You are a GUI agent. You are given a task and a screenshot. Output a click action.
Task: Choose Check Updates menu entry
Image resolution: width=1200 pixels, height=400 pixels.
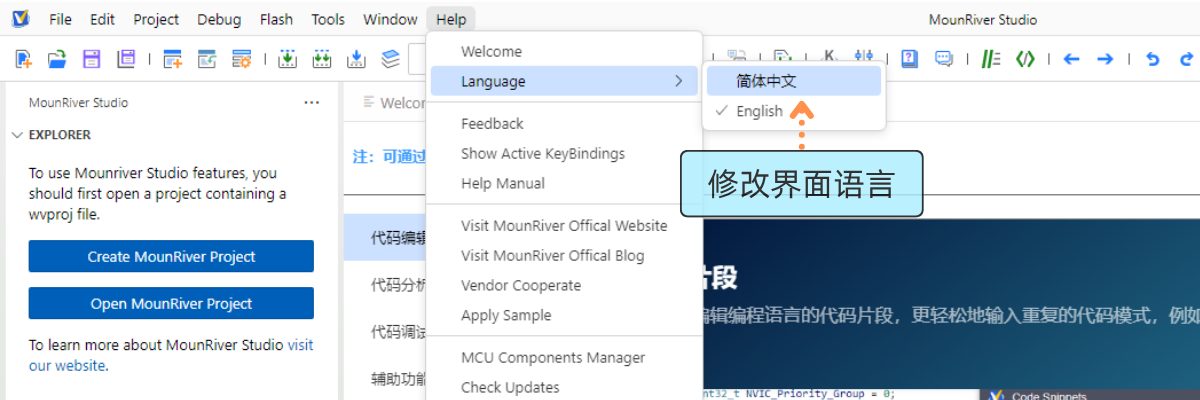(564, 387)
